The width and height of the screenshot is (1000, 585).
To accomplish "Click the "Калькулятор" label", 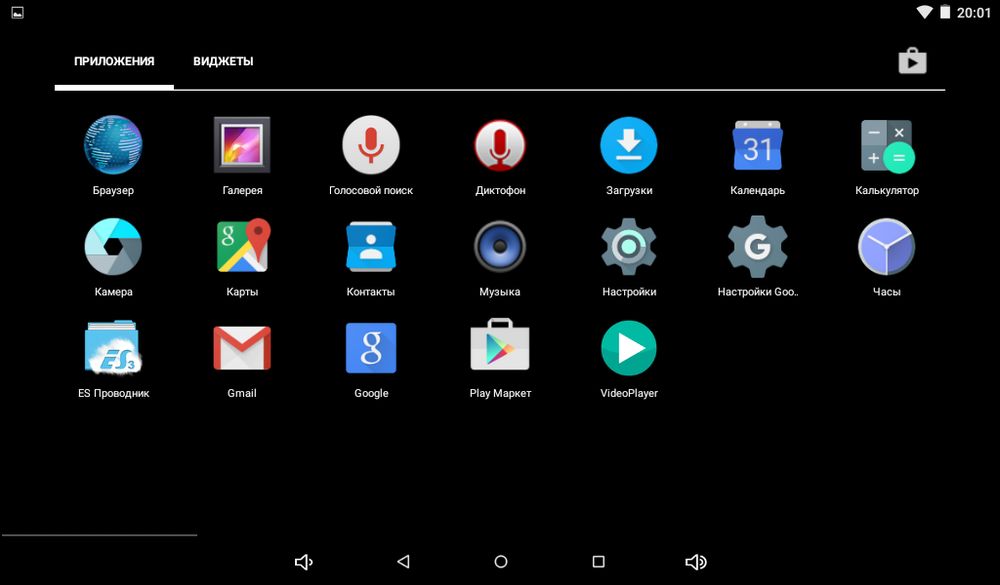I will pos(887,190).
